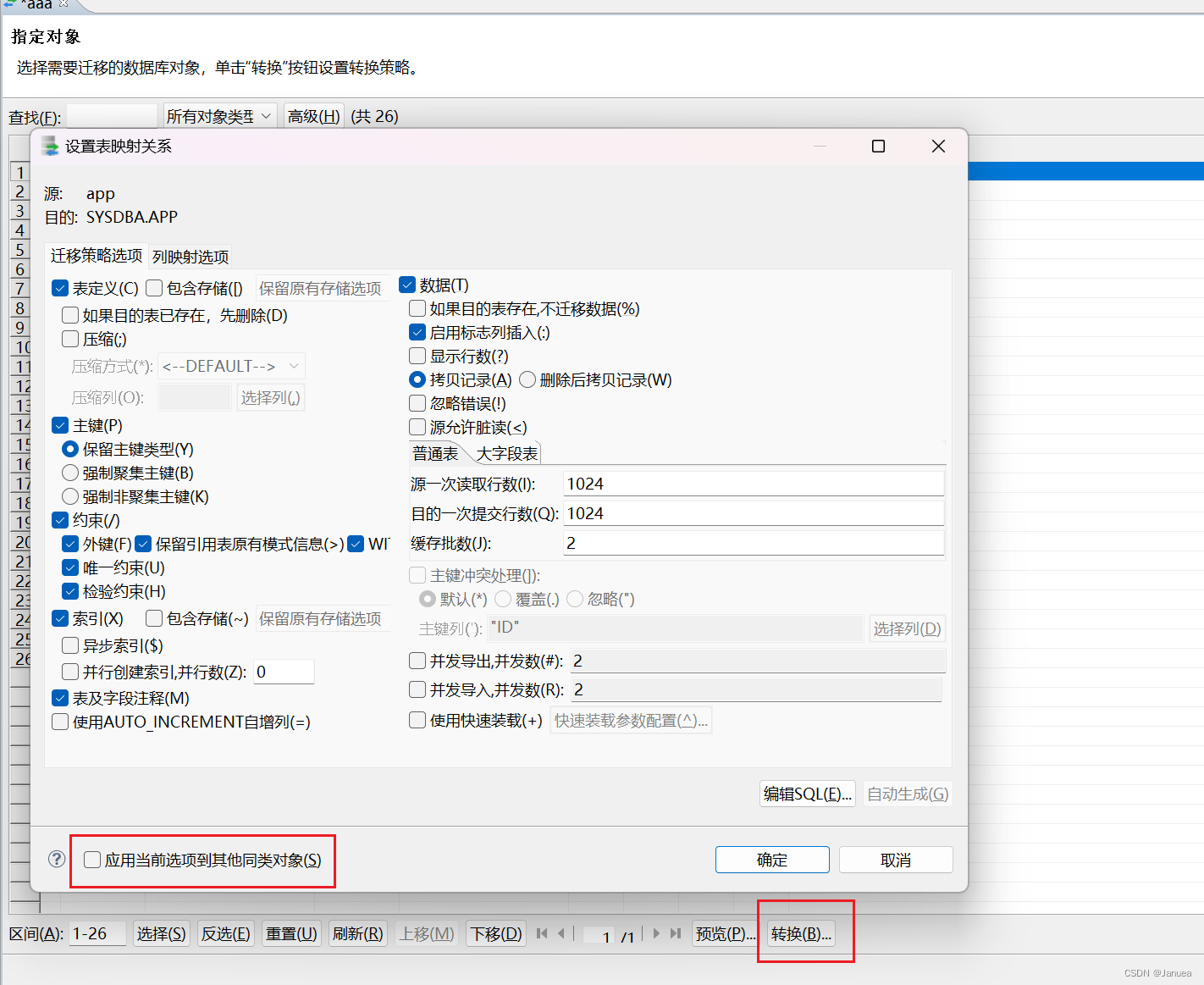Click the 下移(D) move down button
Viewport: 1204px width, 985px height.
pos(496,933)
